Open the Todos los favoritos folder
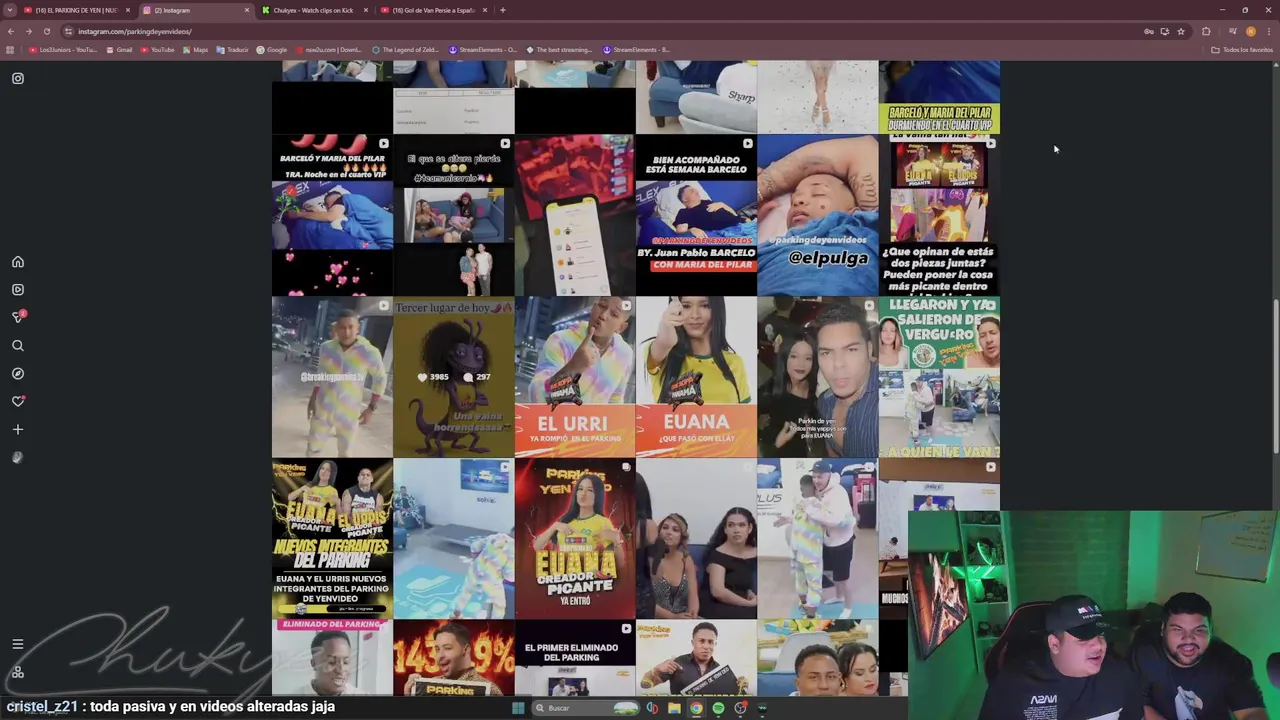This screenshot has height=720, width=1280. coord(1242,50)
